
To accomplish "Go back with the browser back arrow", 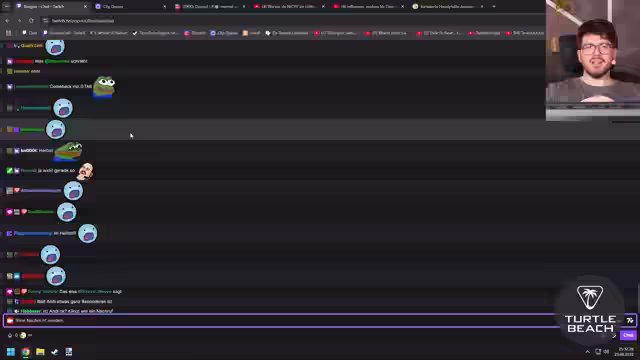I will pos(7,20).
